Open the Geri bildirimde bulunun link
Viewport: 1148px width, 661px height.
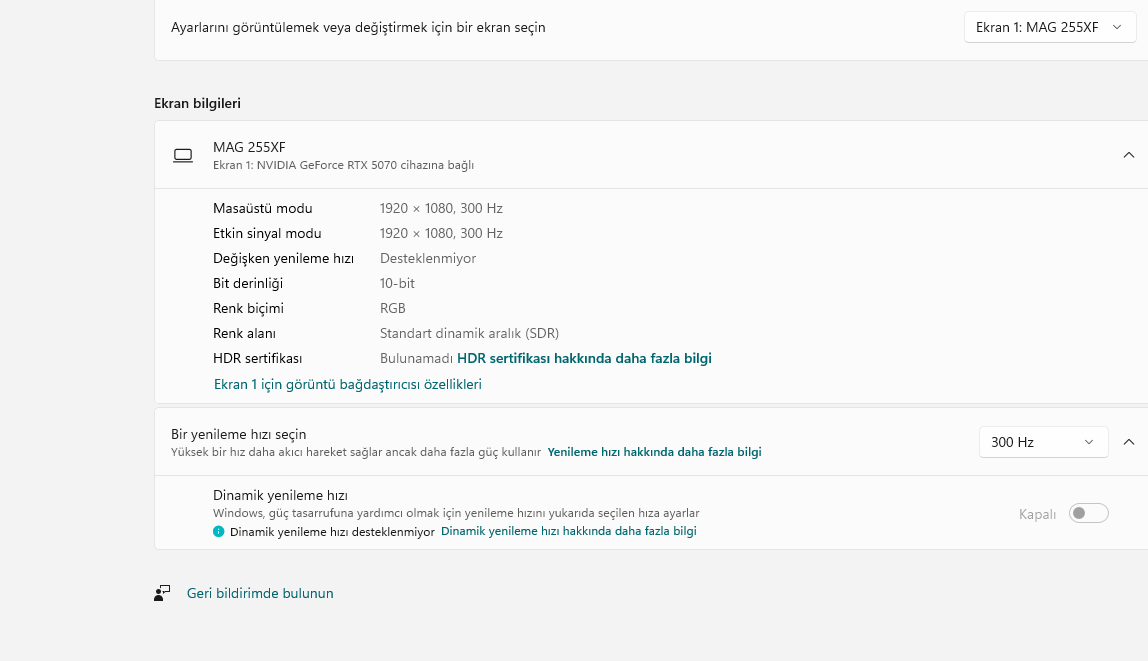pyautogui.click(x=260, y=594)
